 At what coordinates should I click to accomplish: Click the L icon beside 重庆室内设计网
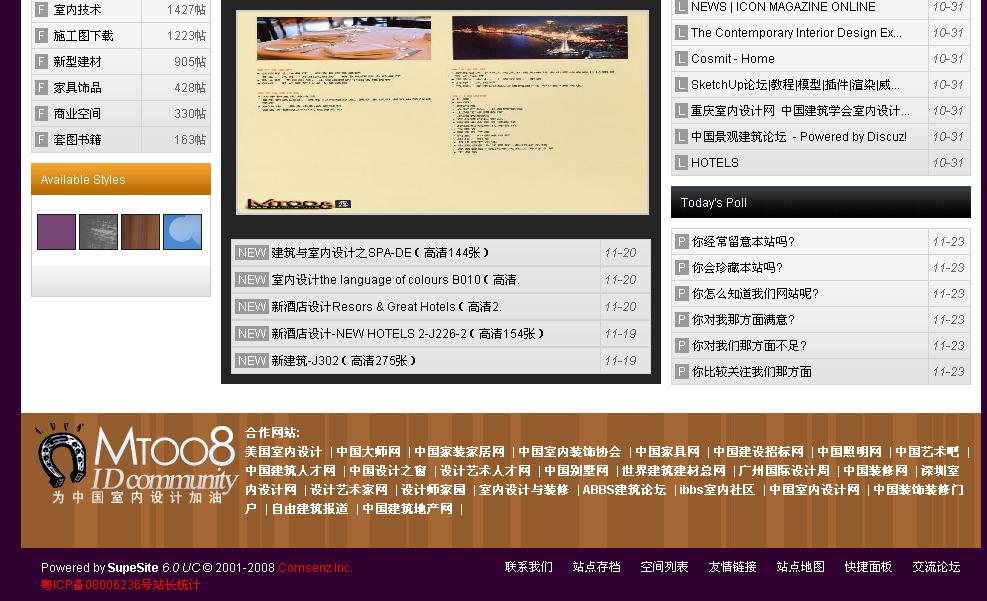(681, 111)
